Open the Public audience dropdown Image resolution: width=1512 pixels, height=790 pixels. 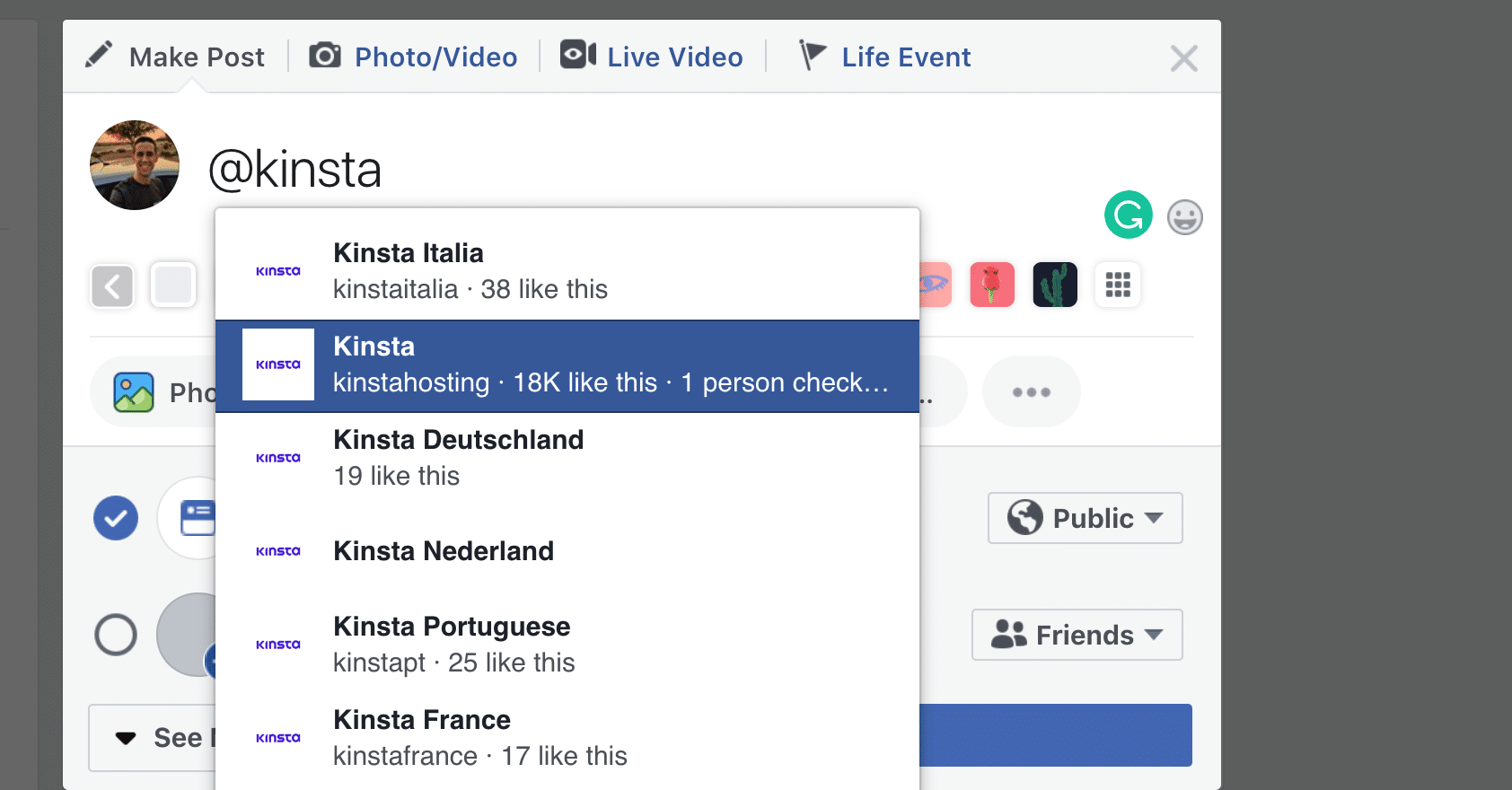click(1084, 518)
